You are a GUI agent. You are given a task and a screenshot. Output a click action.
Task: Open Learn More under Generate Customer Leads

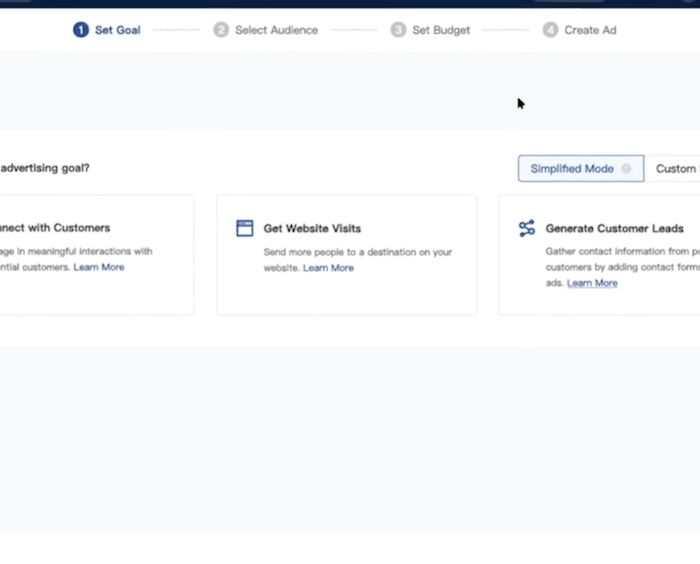tap(592, 283)
